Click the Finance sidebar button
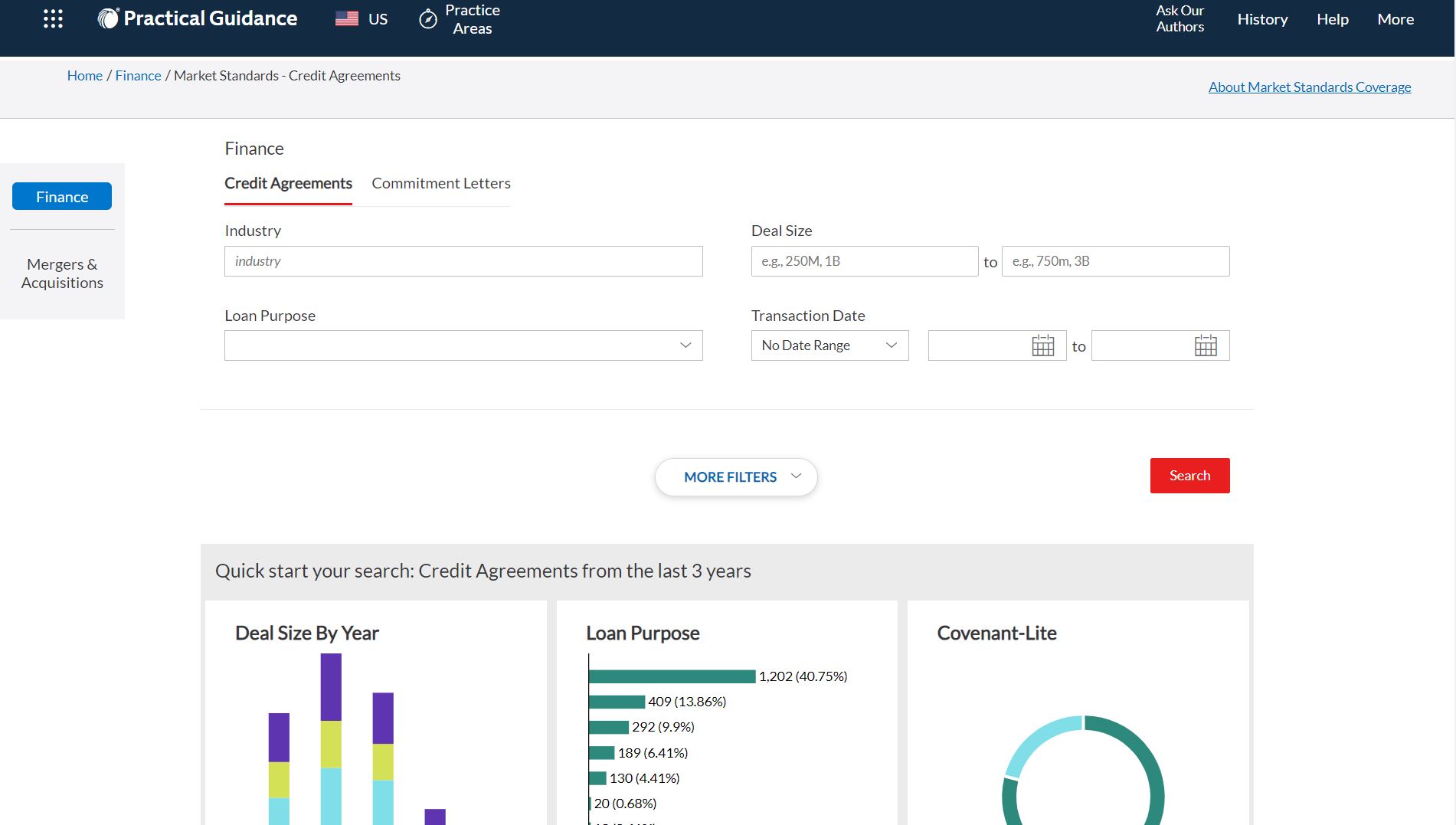 pyautogui.click(x=62, y=197)
